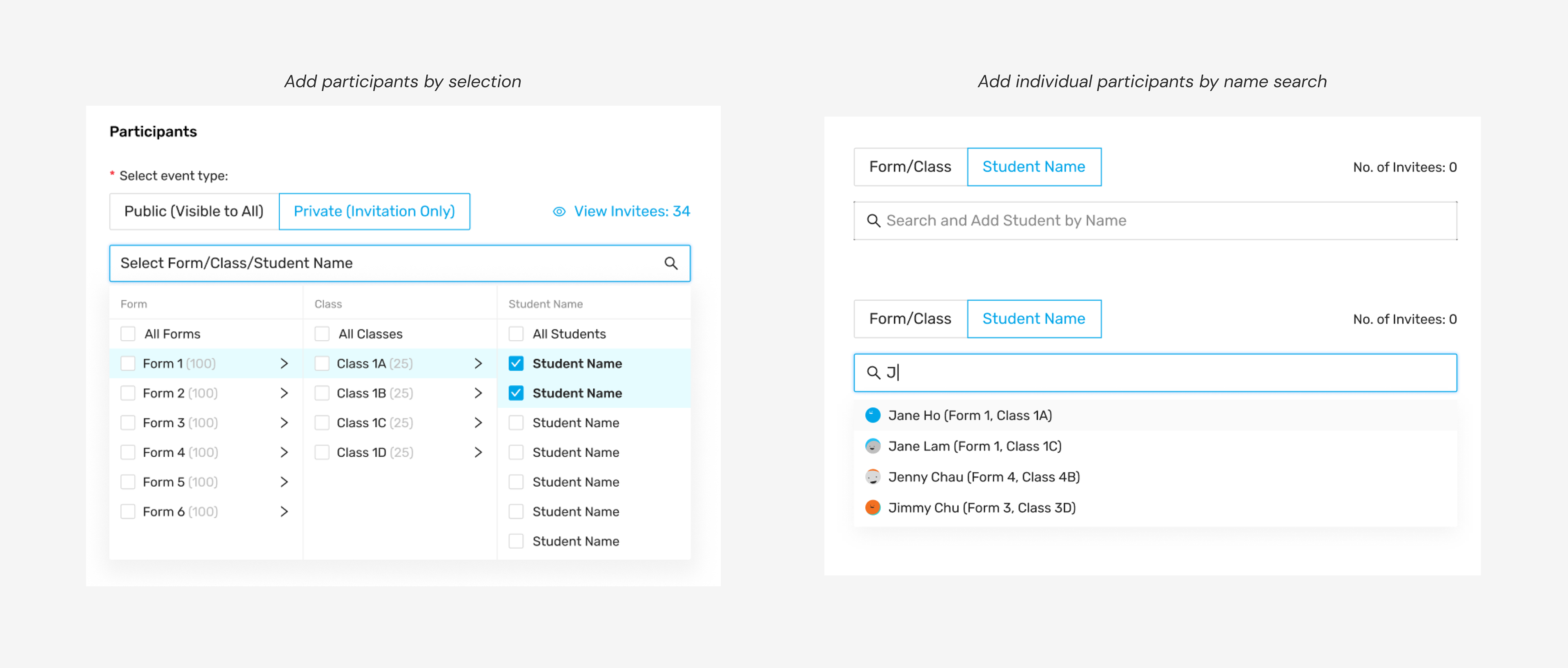Open Form 3 classes via chevron

click(x=284, y=422)
